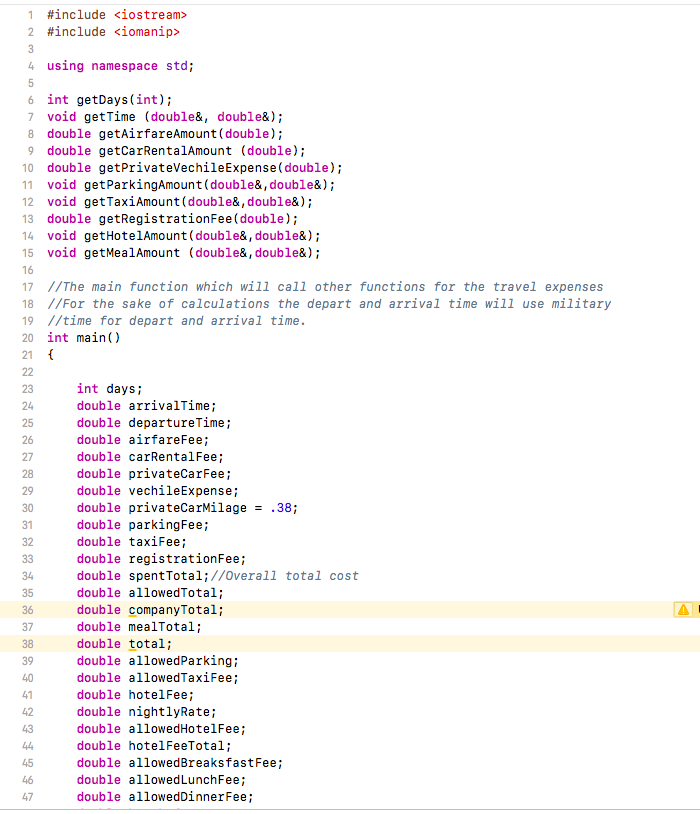This screenshot has width=700, height=814.
Task: Click the yellow warning icon on line 36
Action: pyautogui.click(x=683, y=609)
